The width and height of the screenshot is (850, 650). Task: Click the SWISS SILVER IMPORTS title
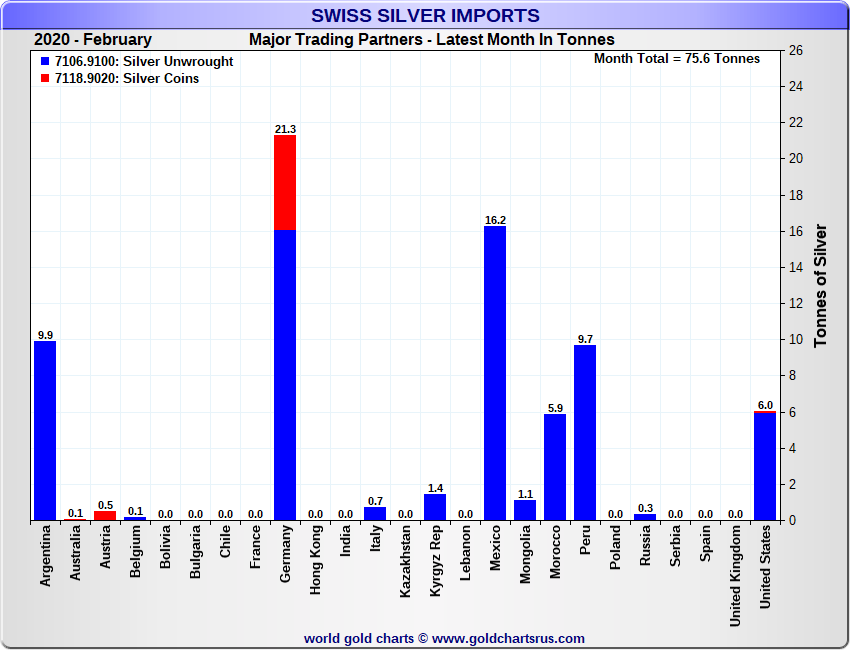425,16
